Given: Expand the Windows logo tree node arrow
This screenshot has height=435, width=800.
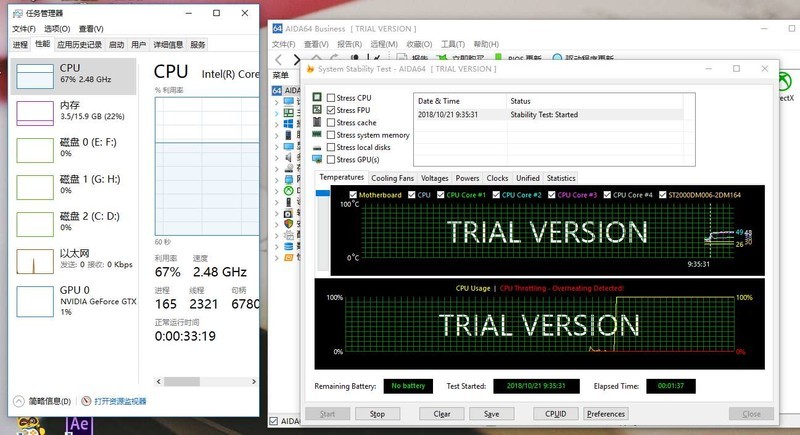Looking at the screenshot, I should (x=277, y=124).
